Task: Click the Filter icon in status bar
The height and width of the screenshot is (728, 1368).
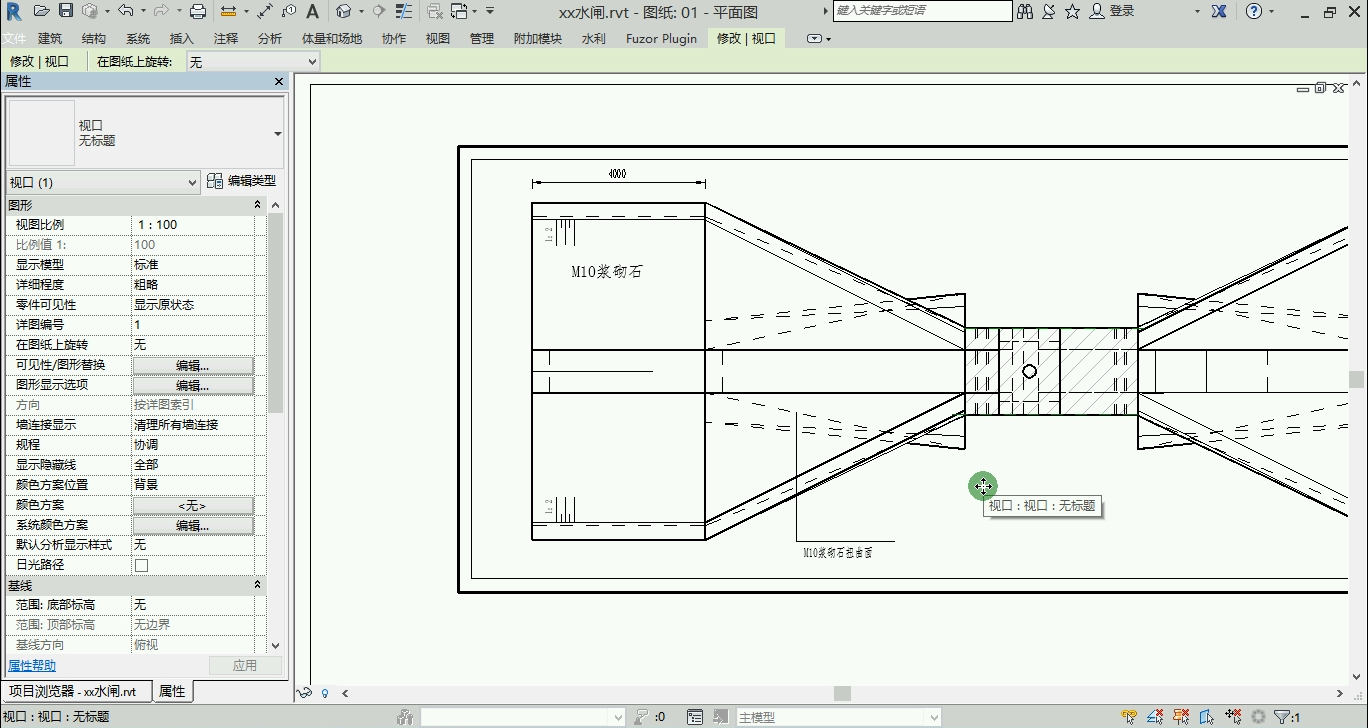Action: coord(1282,717)
